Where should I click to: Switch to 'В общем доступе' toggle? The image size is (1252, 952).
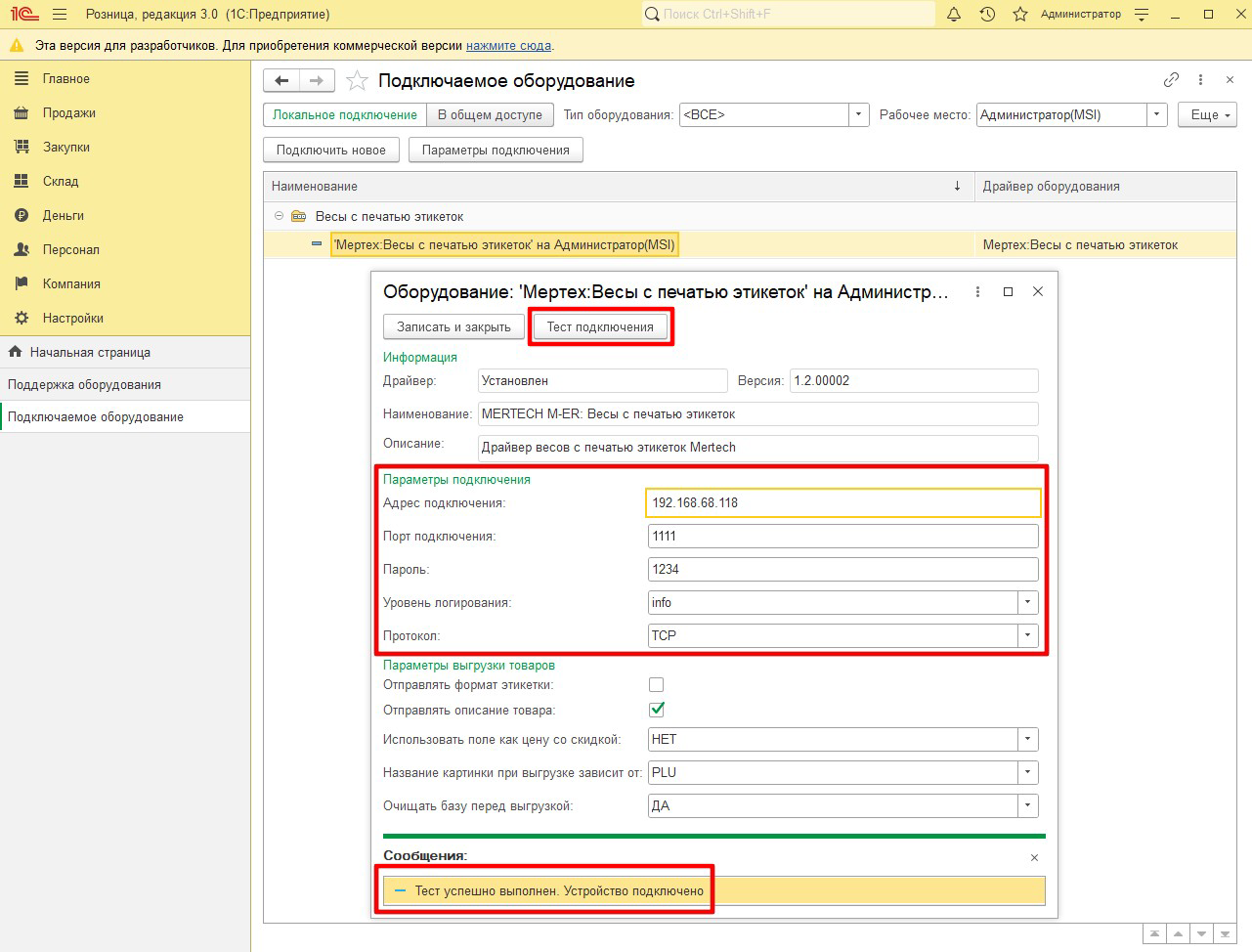(490, 115)
